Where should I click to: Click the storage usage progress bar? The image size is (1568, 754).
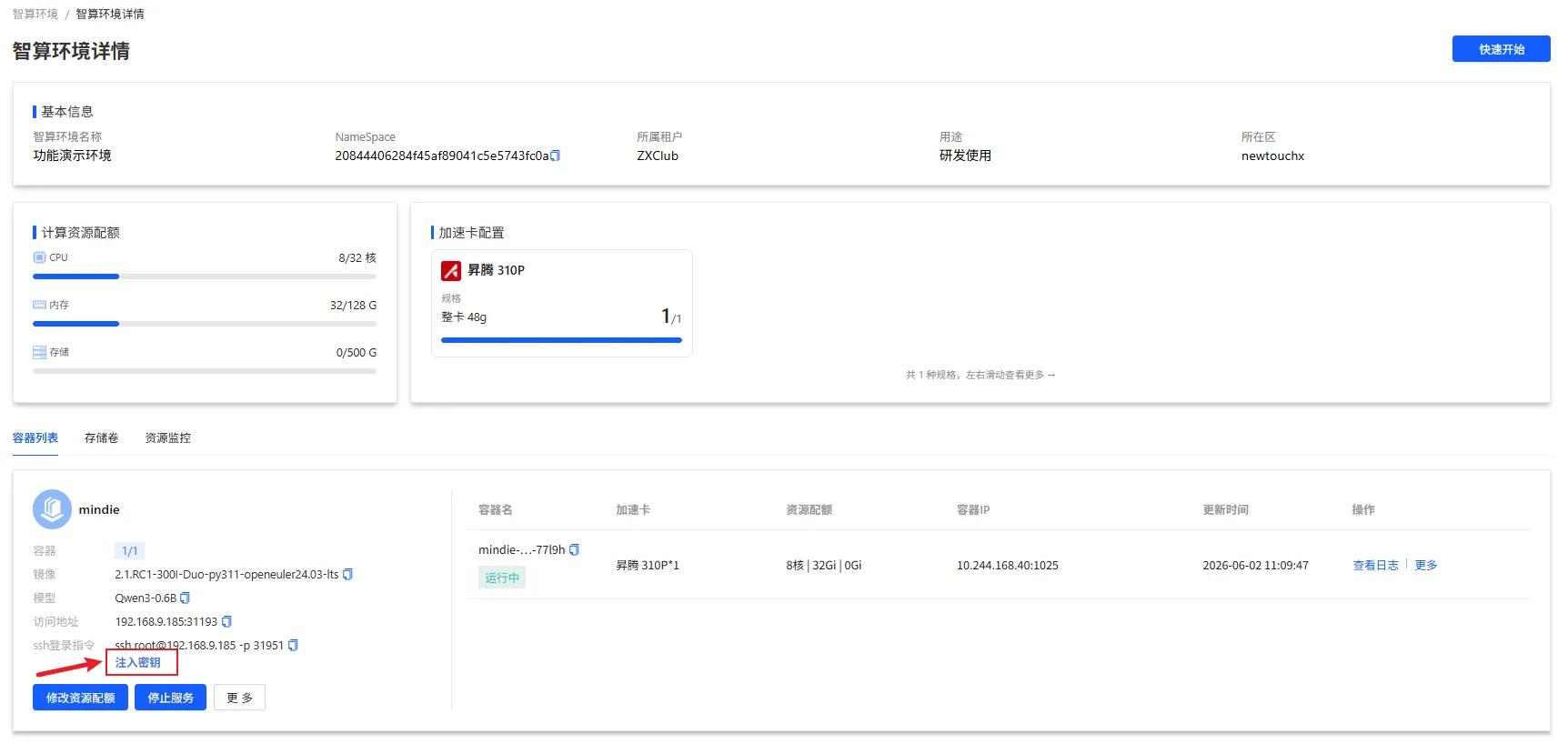[205, 371]
